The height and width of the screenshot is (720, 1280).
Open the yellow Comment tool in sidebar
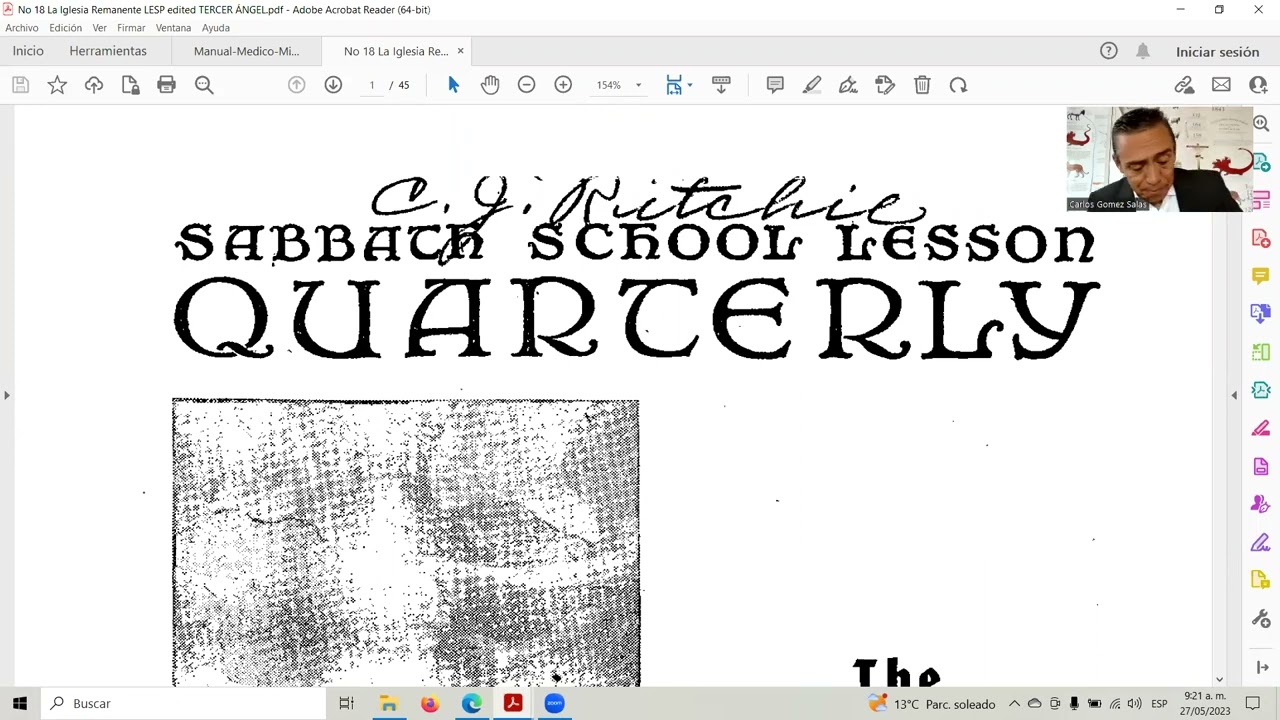click(1261, 276)
